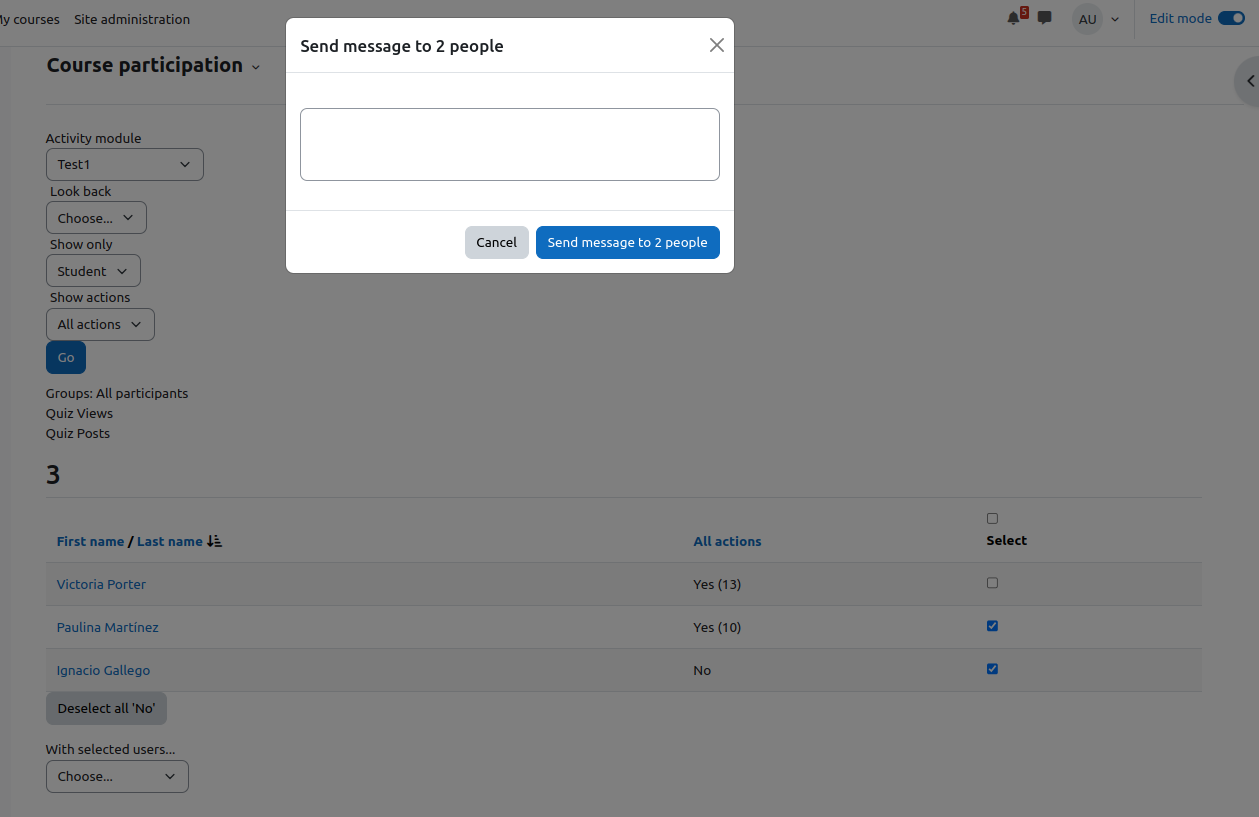This screenshot has width=1259, height=817.
Task: Open the notifications bell icon
Action: [1015, 18]
